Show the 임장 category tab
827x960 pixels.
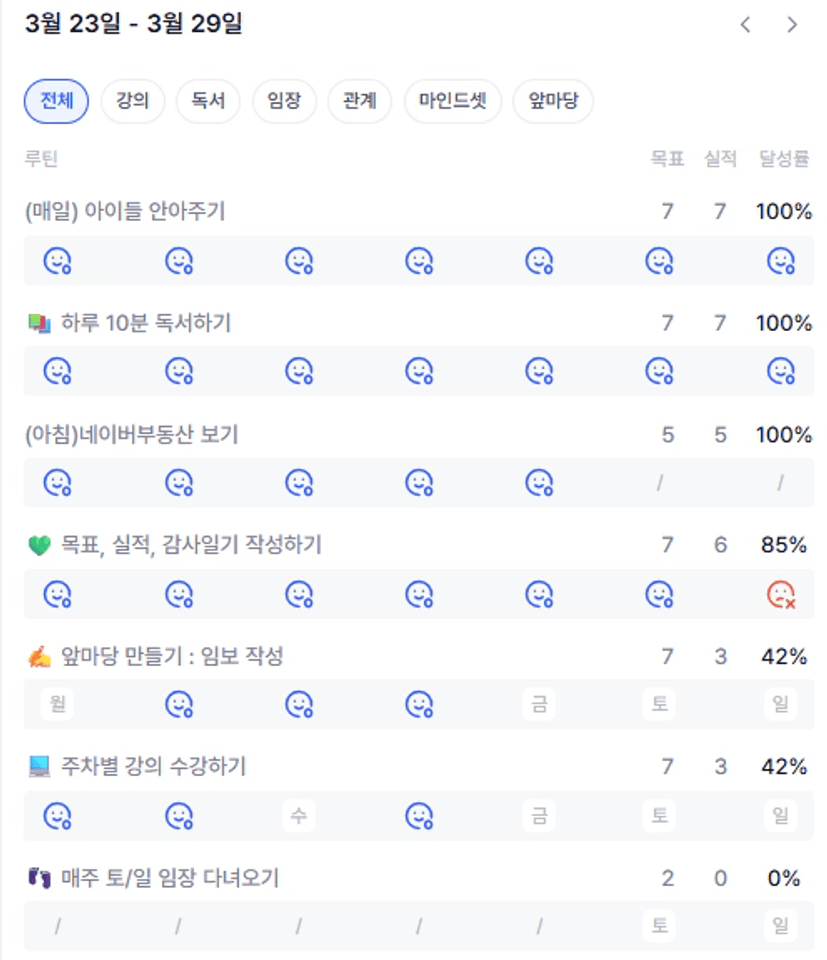284,101
